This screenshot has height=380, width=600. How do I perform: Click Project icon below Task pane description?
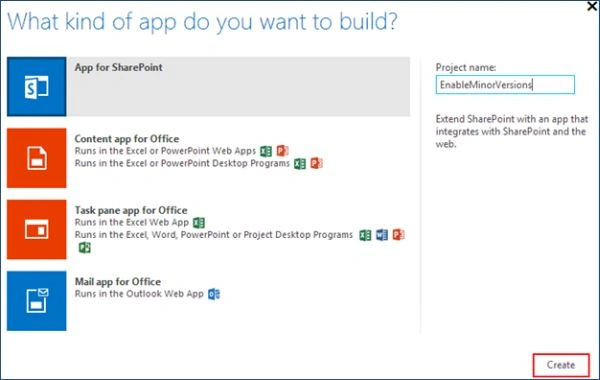point(85,248)
